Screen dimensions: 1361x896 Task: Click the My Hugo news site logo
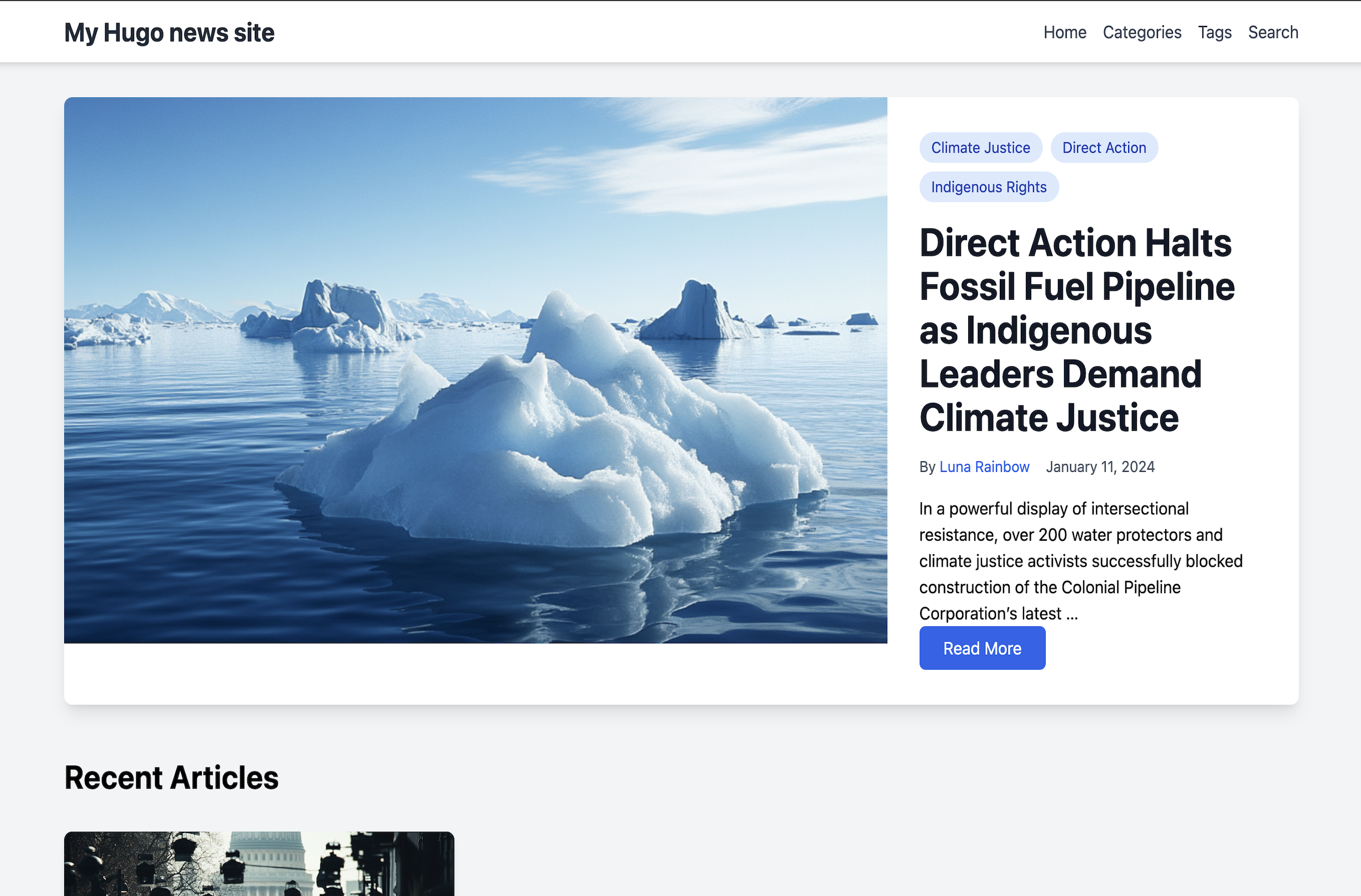coord(169,33)
